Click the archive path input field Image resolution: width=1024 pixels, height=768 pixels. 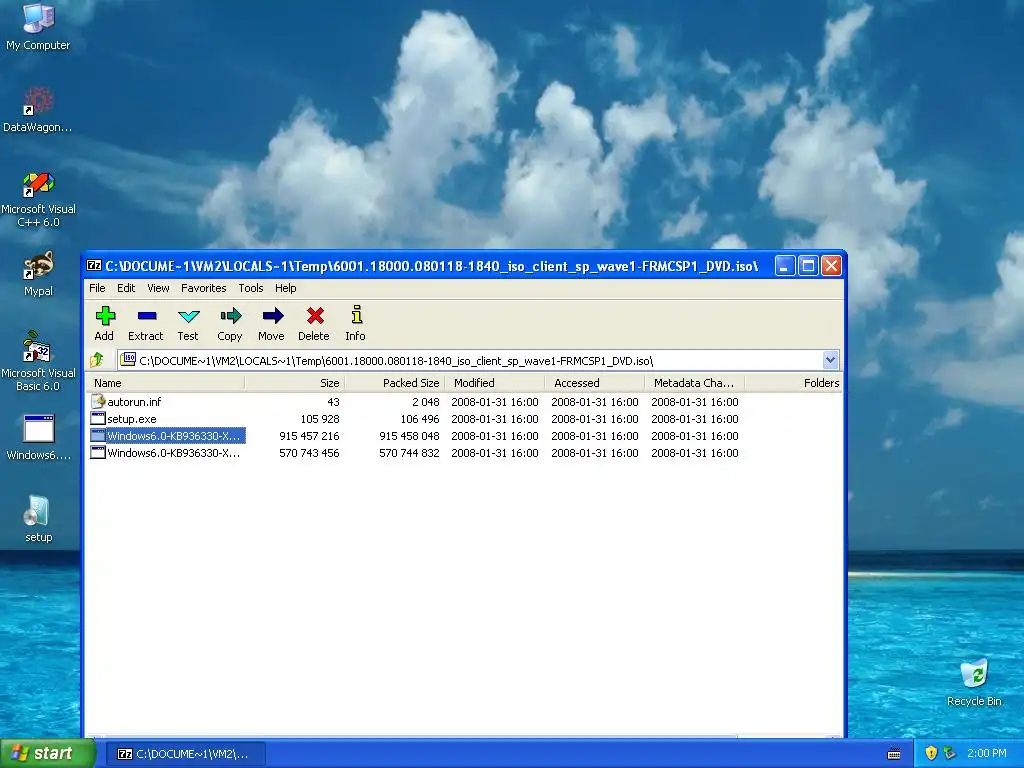(x=470, y=360)
